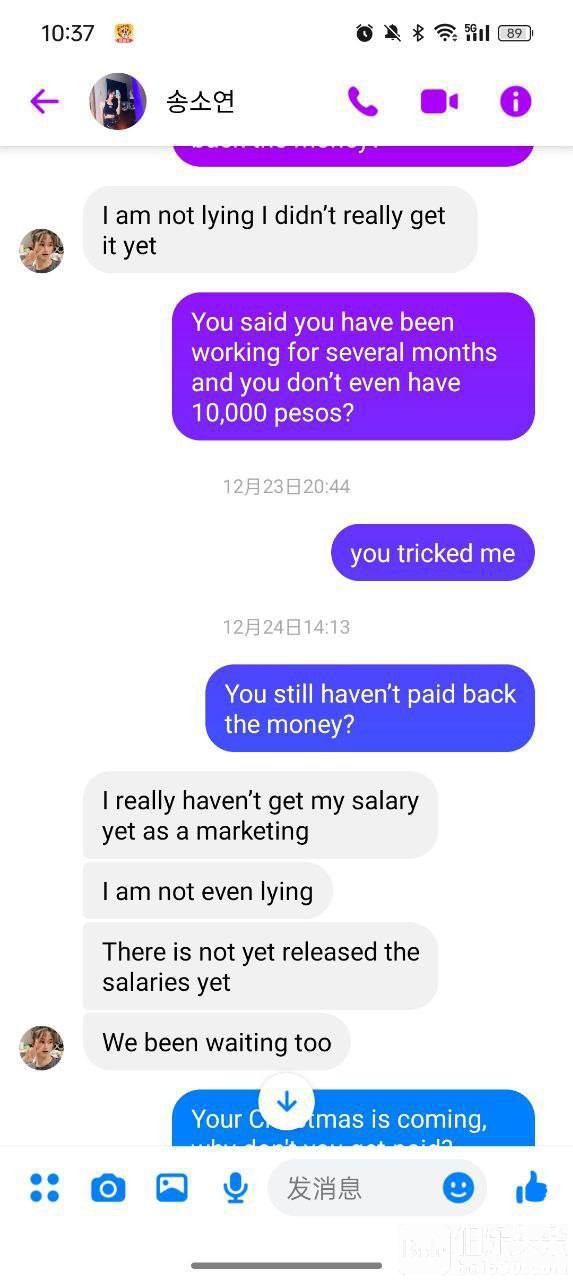
Task: Tap the microphone voice message icon
Action: pos(235,1188)
